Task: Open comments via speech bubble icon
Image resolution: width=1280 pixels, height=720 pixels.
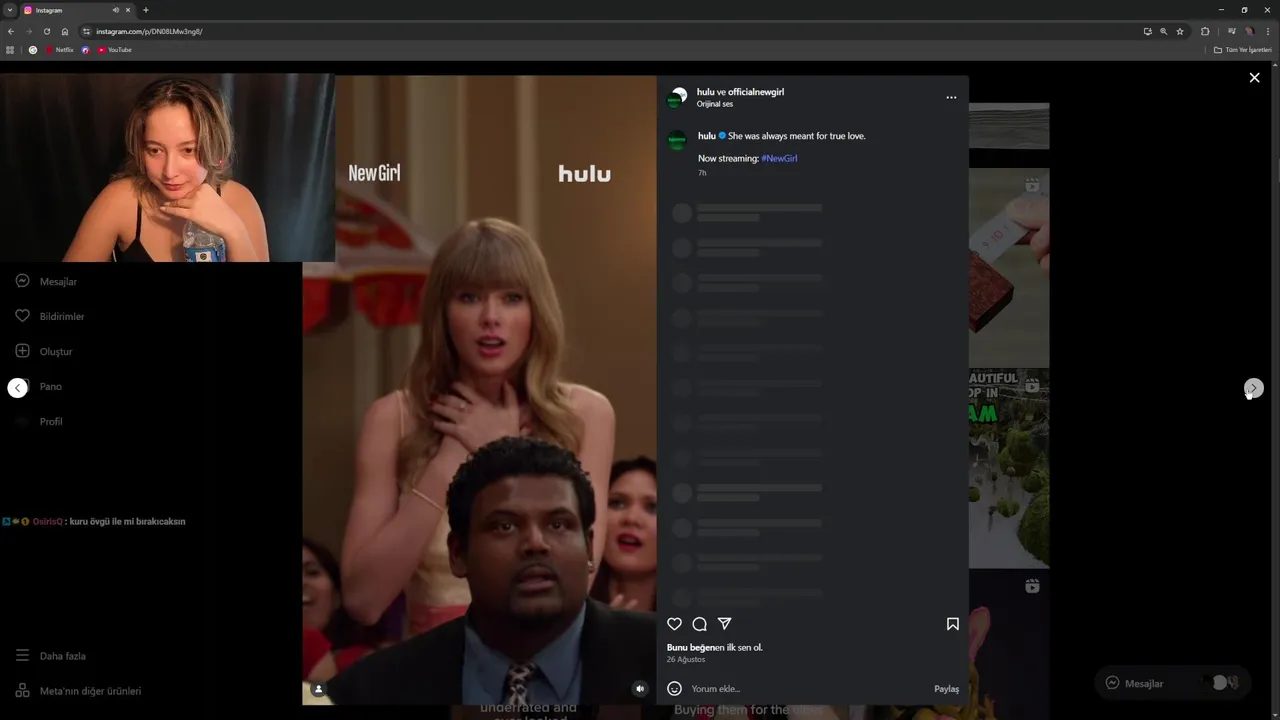Action: (x=700, y=624)
